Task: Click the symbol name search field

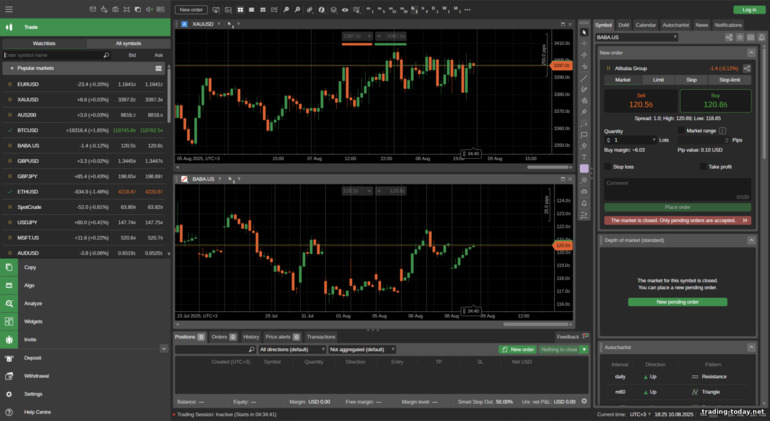Action: click(56, 56)
